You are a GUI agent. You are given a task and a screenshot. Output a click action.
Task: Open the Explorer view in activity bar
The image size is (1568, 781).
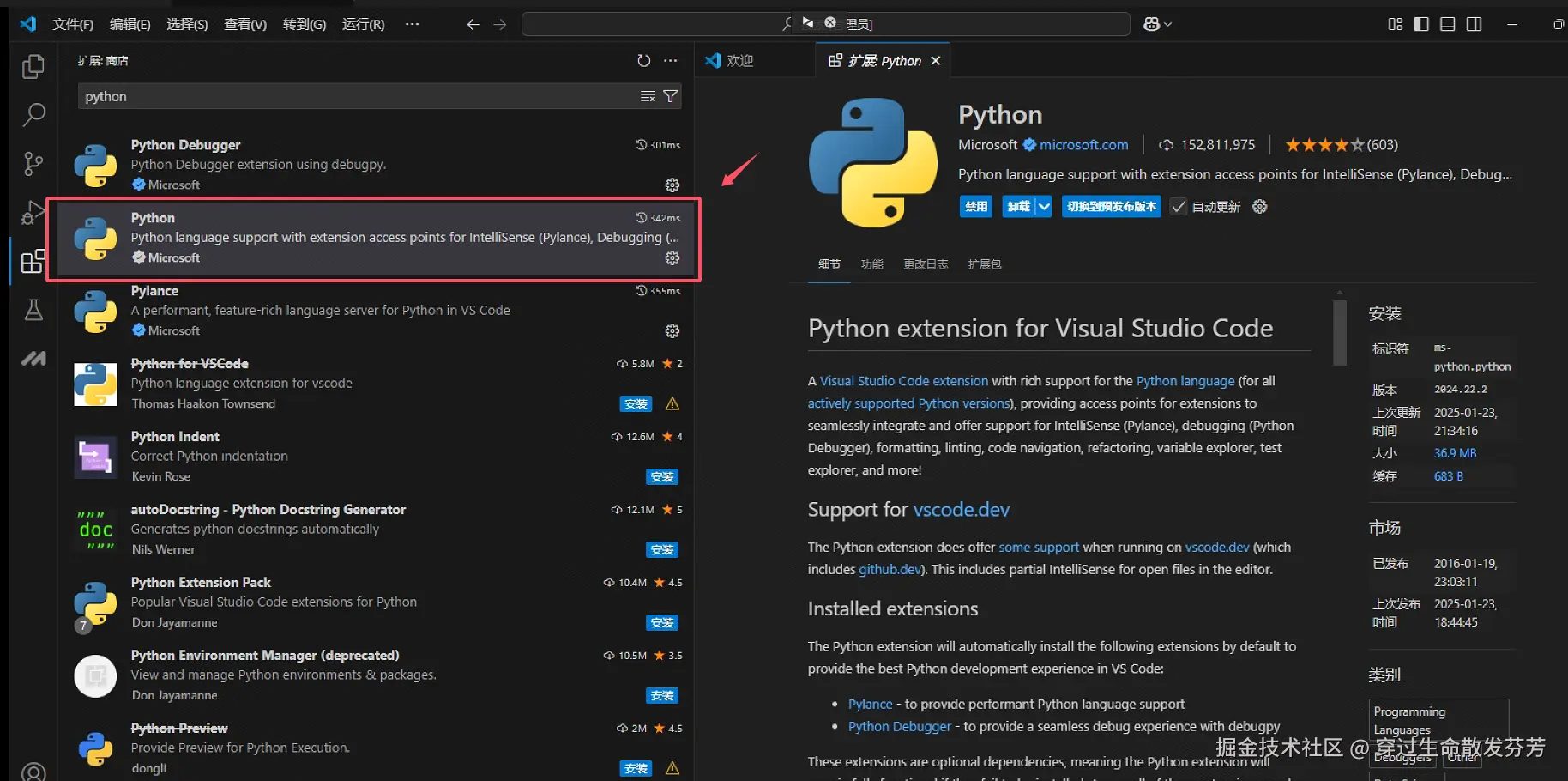(x=33, y=66)
